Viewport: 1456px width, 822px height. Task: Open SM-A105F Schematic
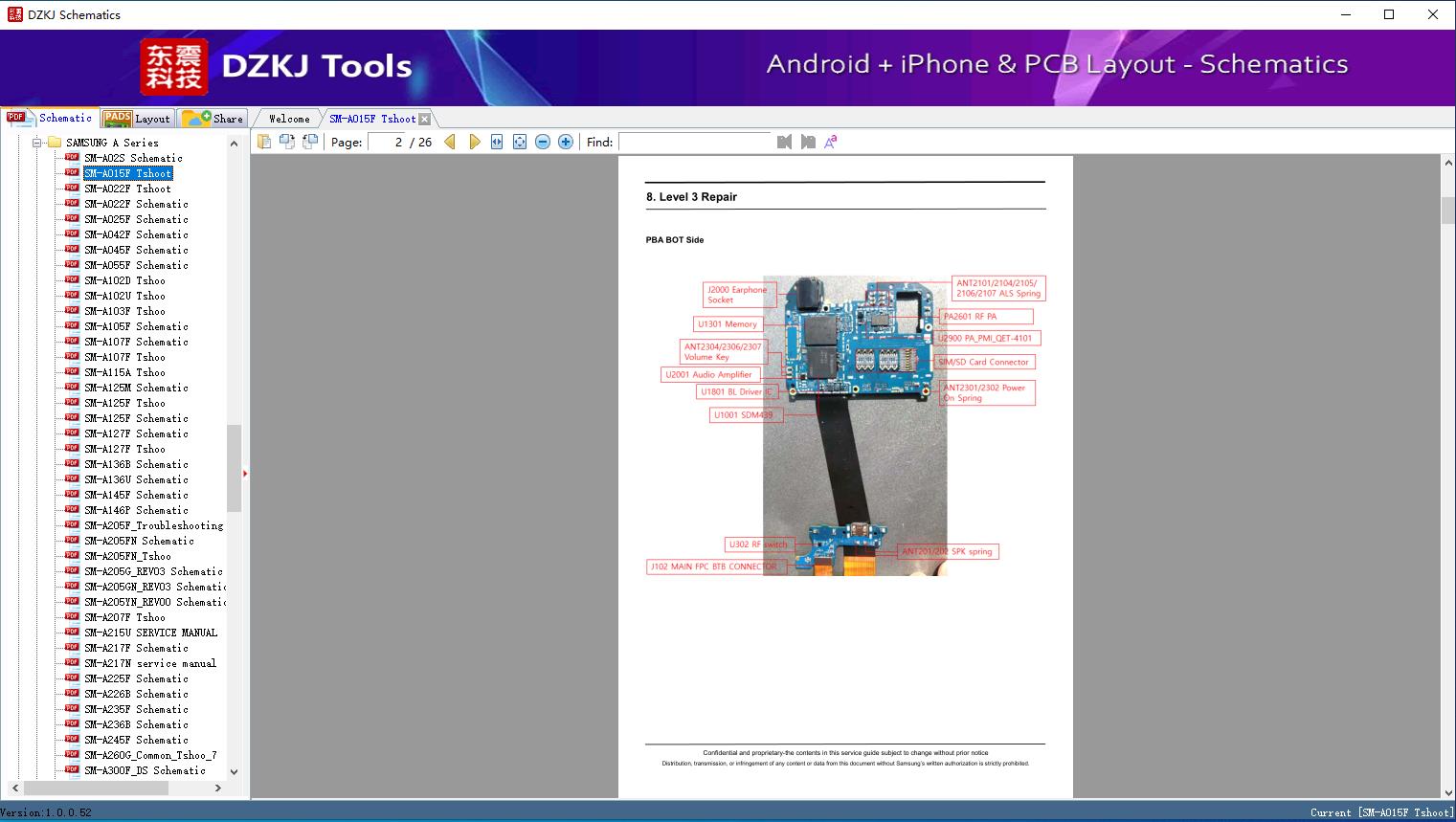pos(136,326)
